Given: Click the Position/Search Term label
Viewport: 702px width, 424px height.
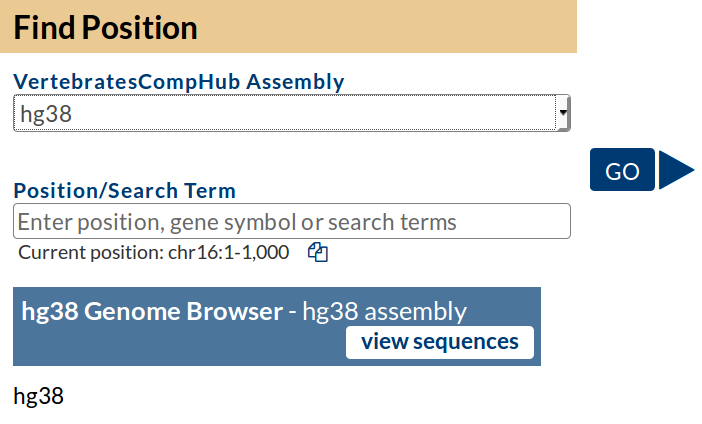Looking at the screenshot, I should coord(124,190).
